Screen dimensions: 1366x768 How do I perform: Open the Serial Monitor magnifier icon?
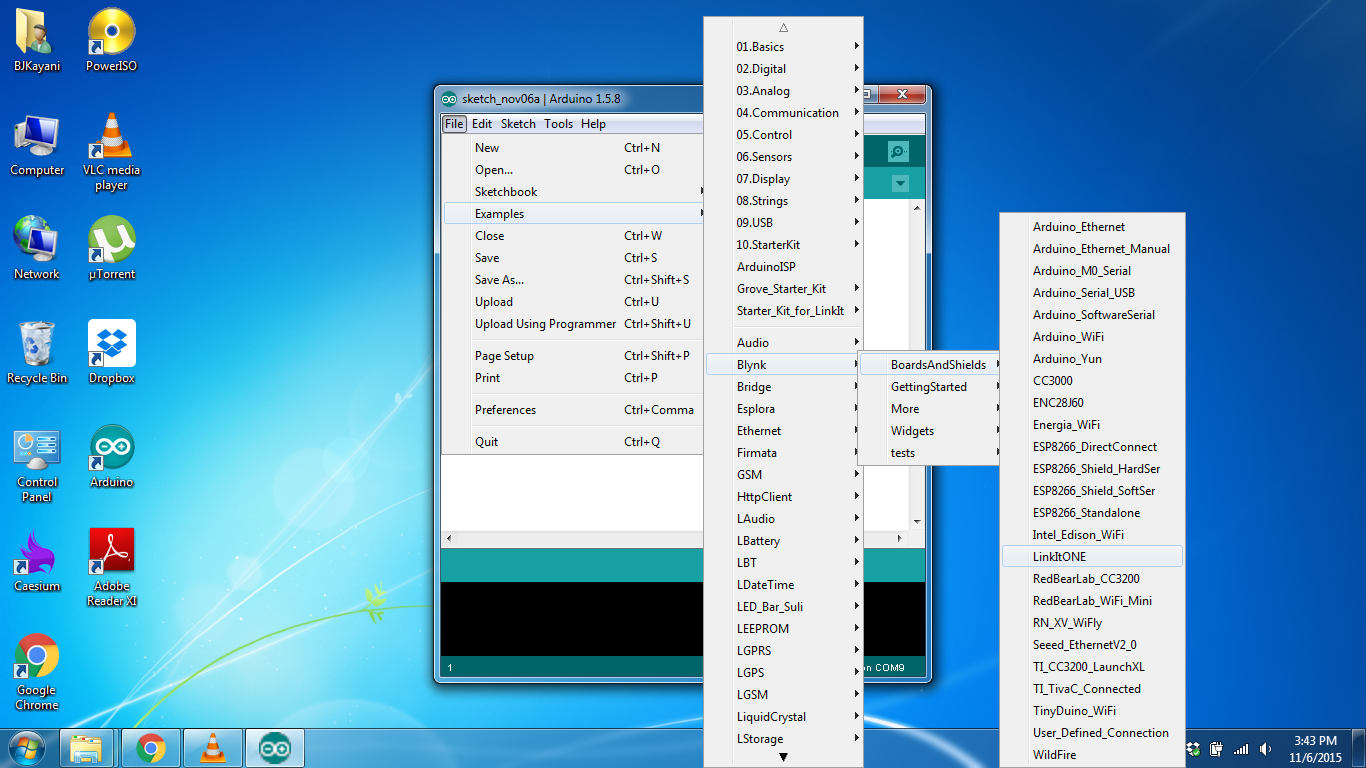898,152
